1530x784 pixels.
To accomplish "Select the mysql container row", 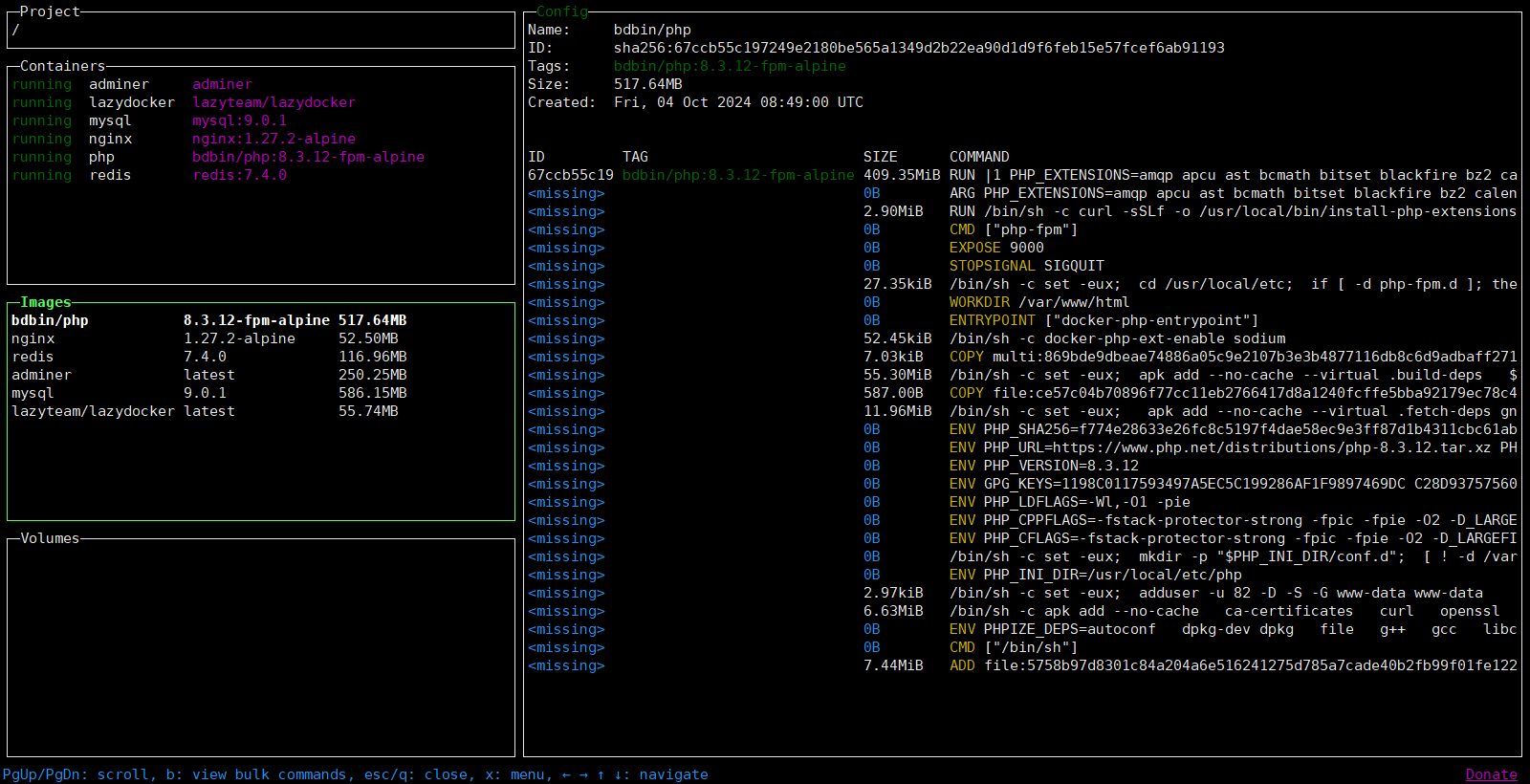I will 261,120.
